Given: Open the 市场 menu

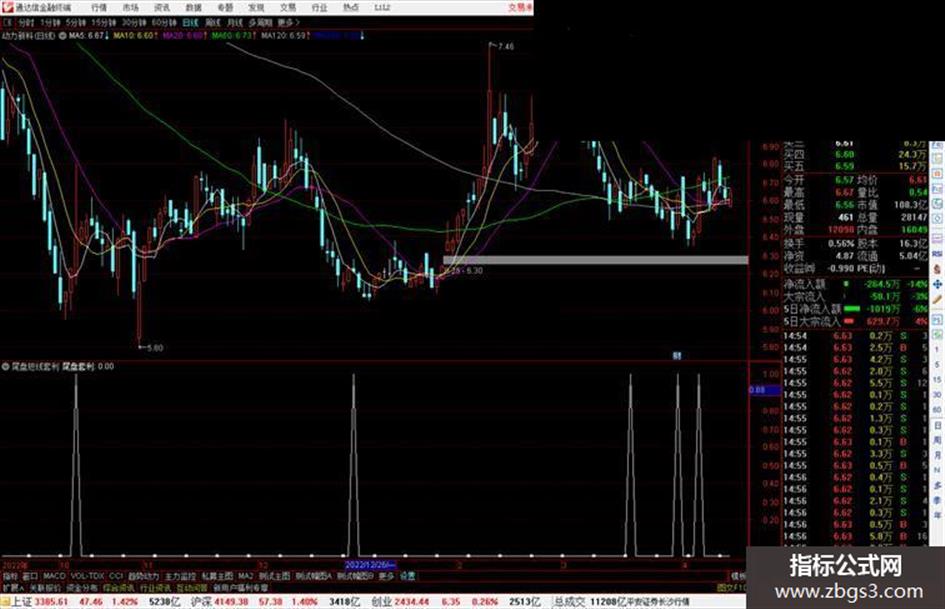Looking at the screenshot, I should point(130,8).
